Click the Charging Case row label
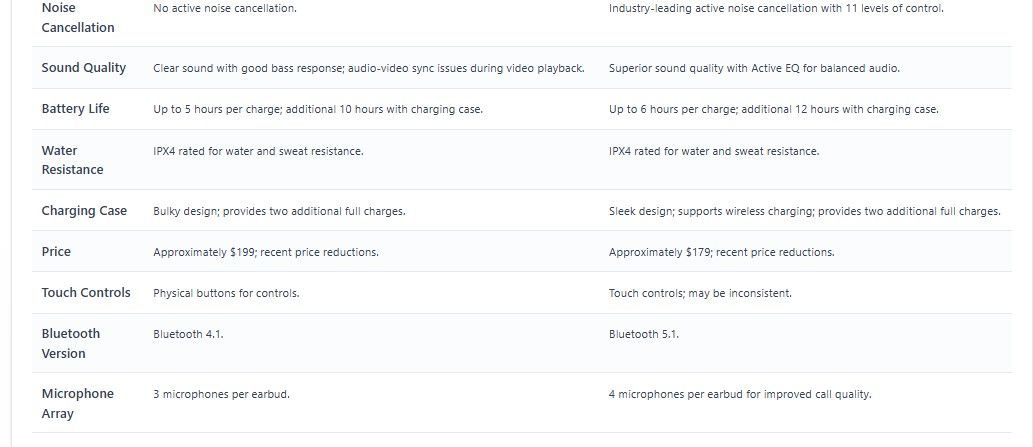Image resolution: width=1033 pixels, height=447 pixels. pos(84,211)
